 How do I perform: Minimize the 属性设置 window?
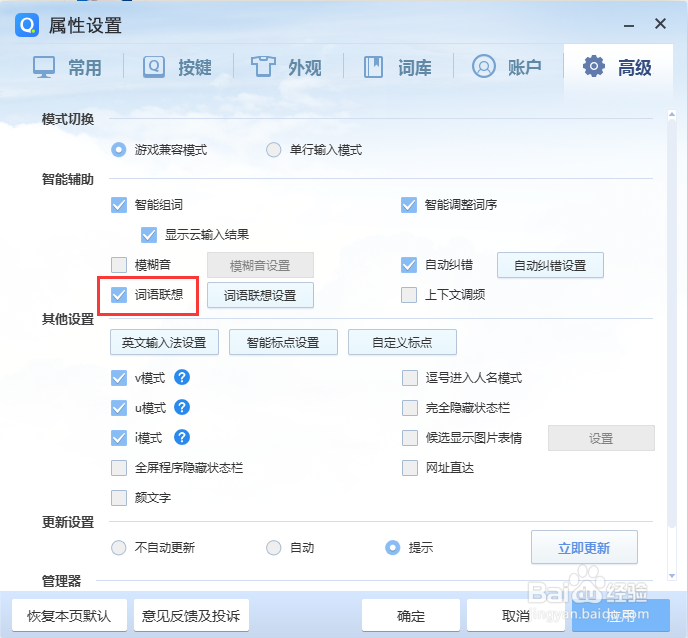pyautogui.click(x=628, y=25)
